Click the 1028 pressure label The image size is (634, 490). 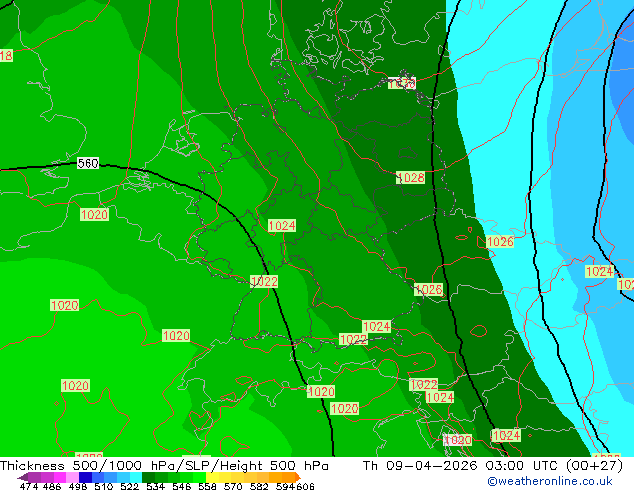(411, 177)
